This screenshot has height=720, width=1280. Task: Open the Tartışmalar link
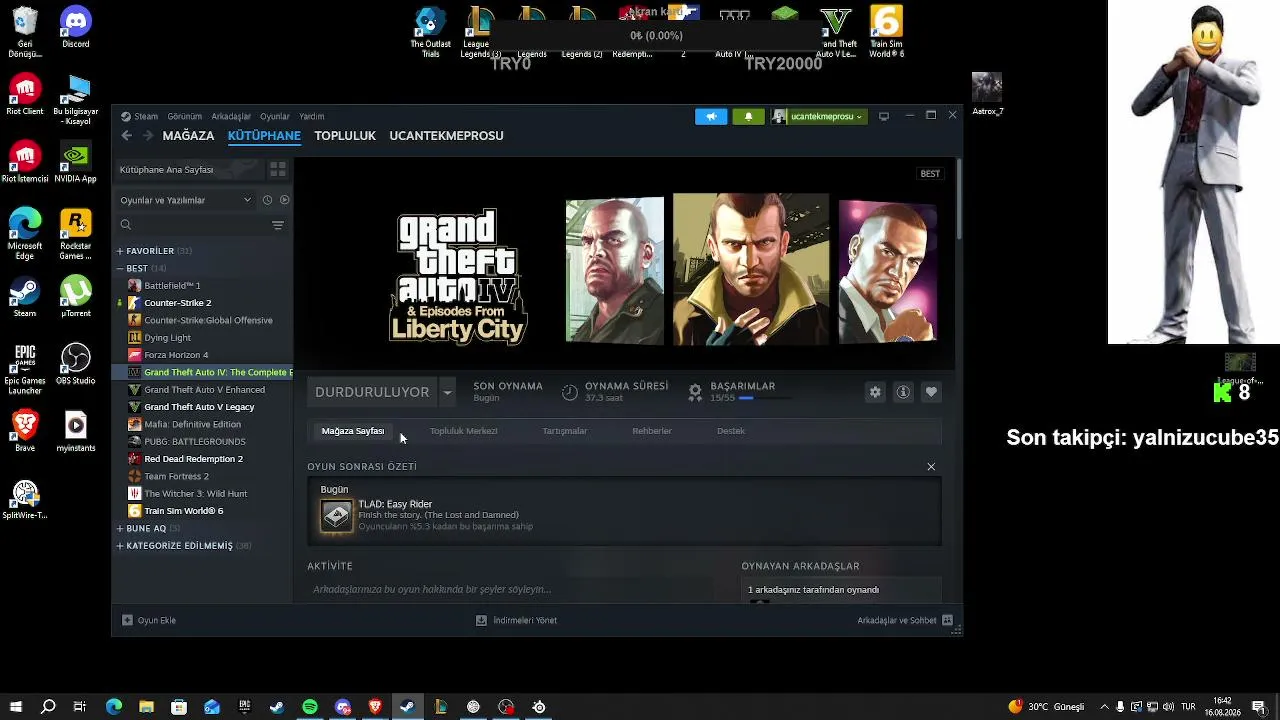point(565,431)
